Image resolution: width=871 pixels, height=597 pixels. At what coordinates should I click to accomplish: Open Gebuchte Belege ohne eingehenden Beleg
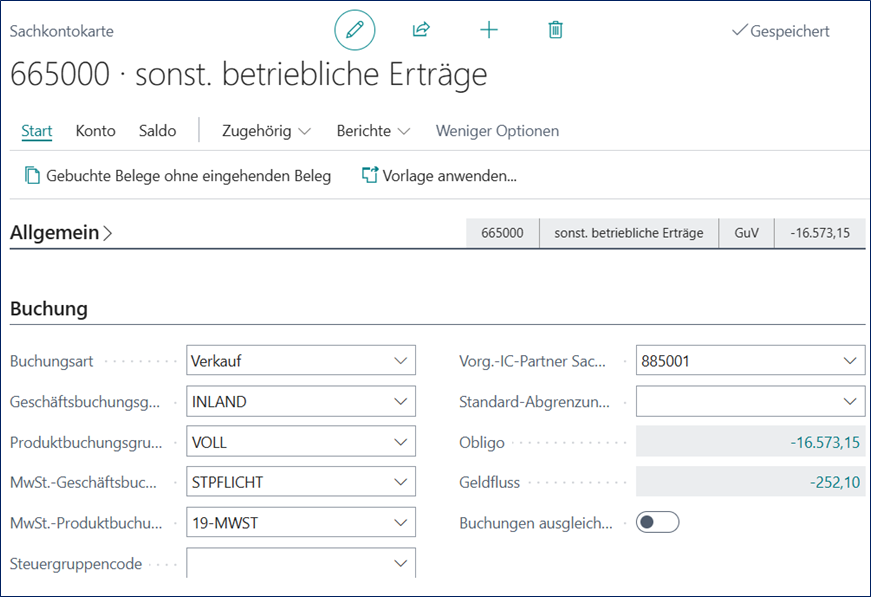(178, 176)
